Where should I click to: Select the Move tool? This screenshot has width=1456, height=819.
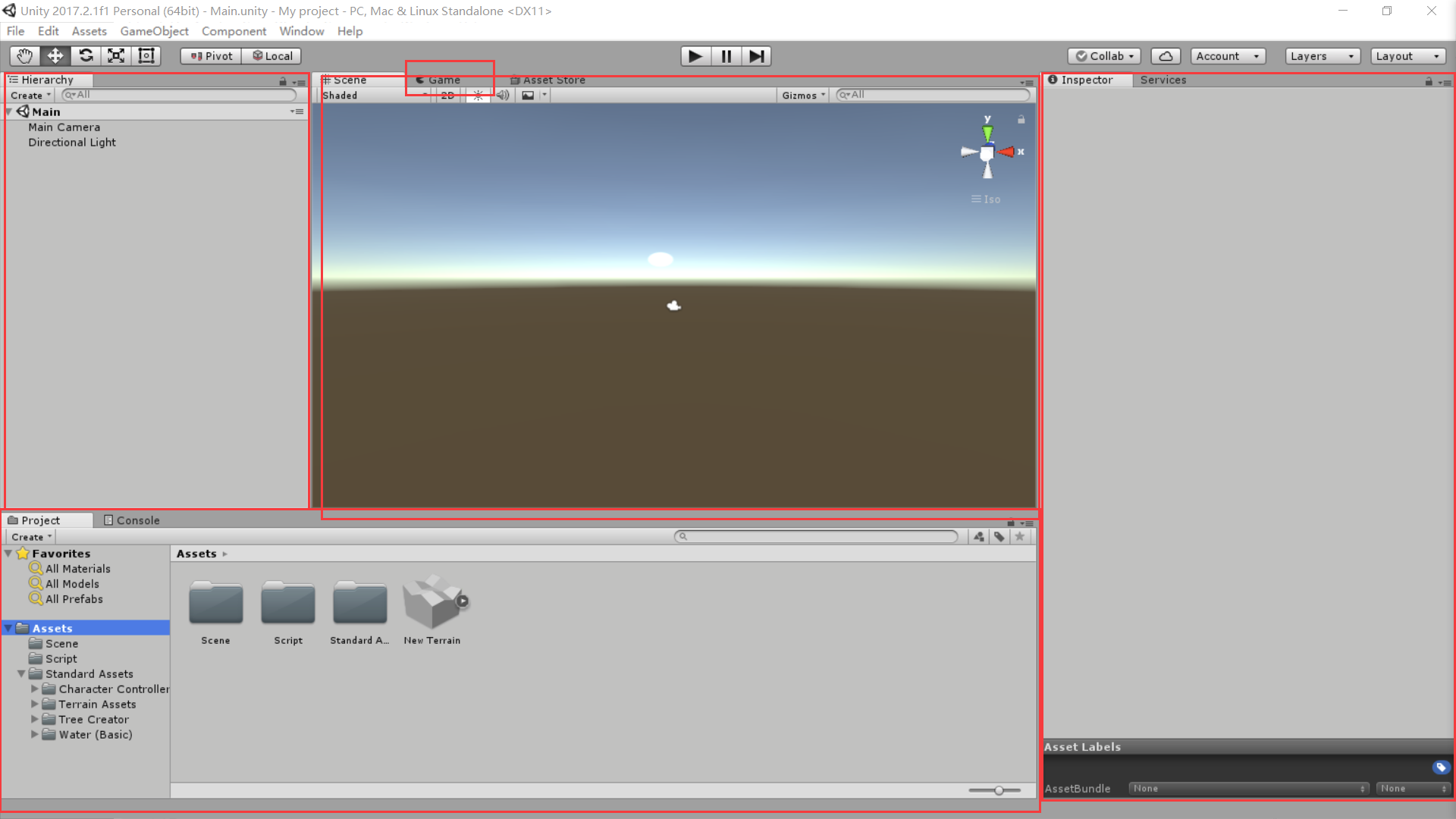point(55,55)
